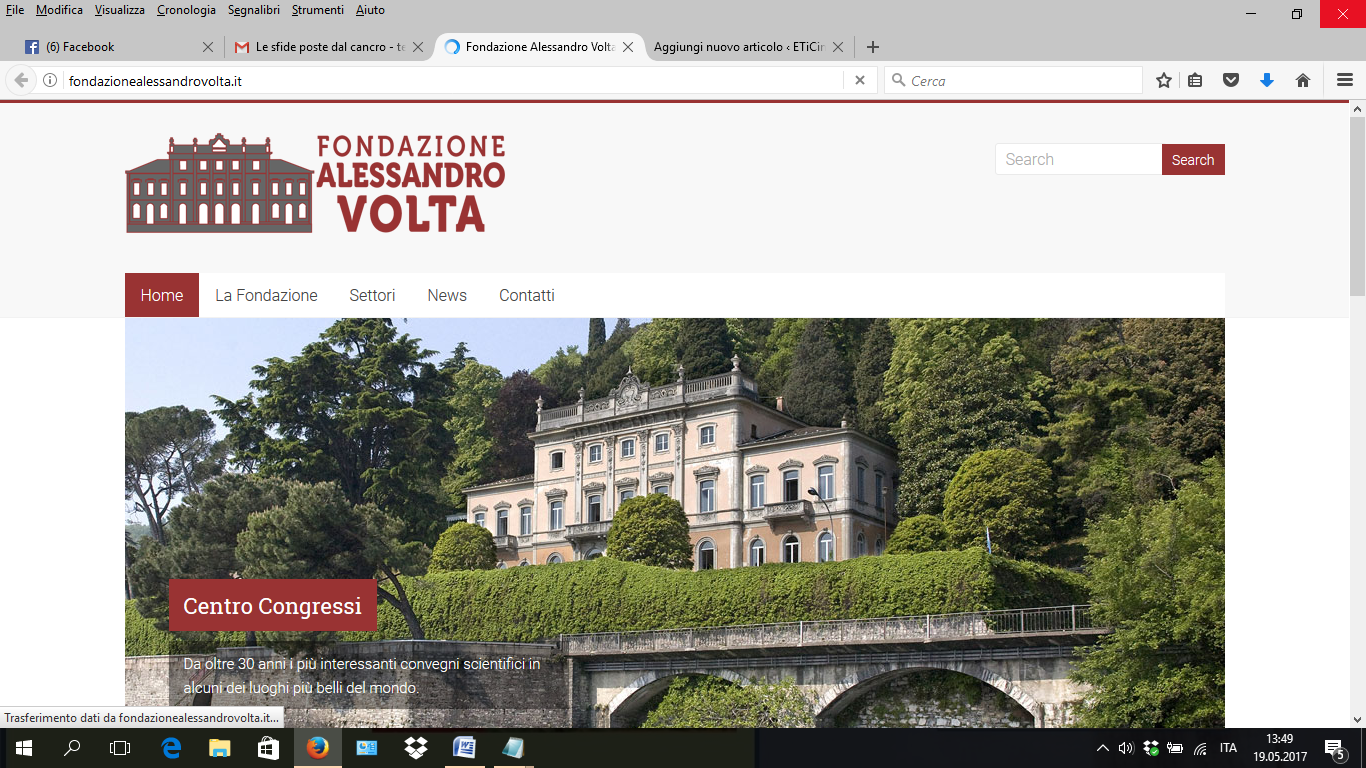
Task: Click the Contatti navigation link
Action: point(527,296)
